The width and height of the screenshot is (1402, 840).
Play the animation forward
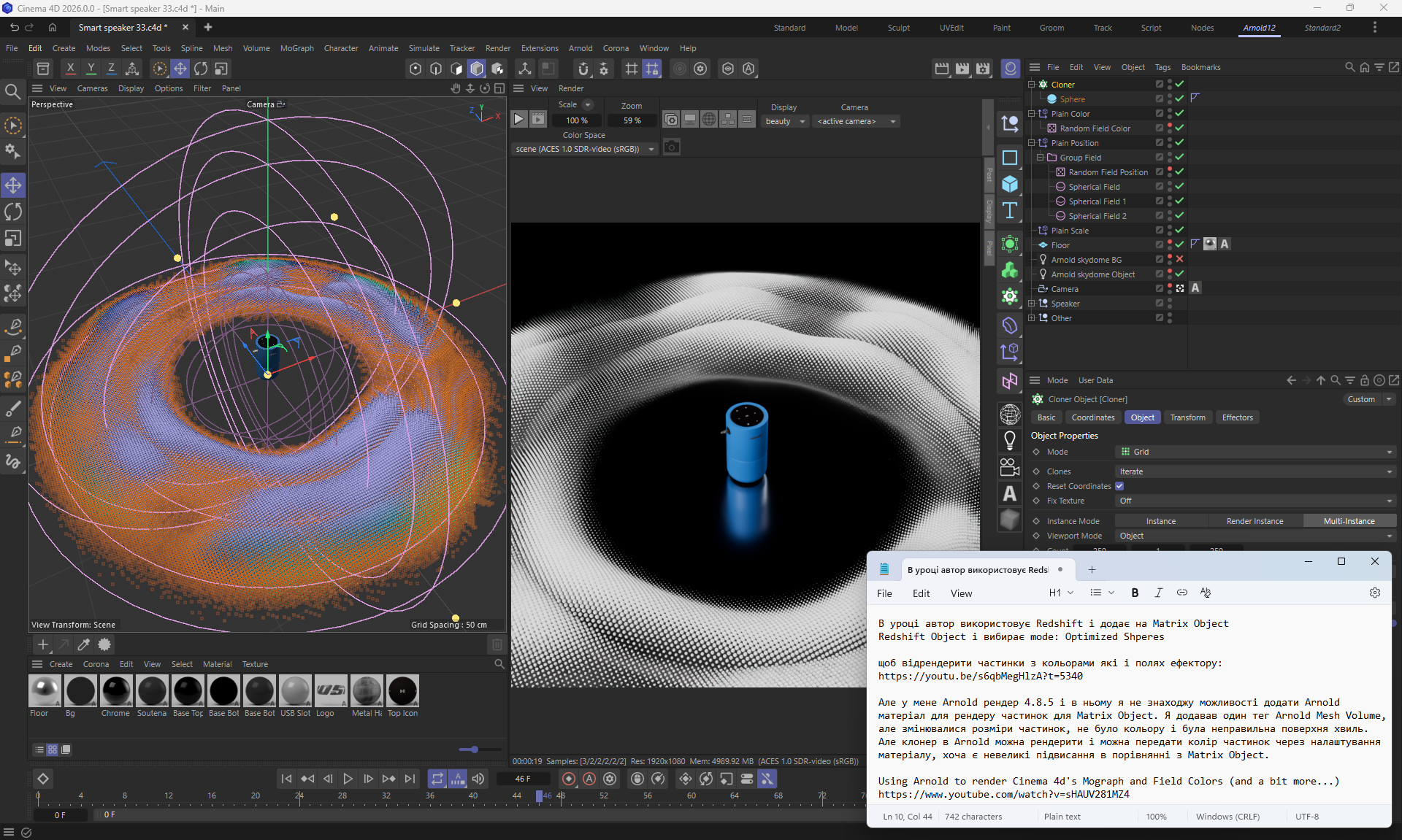pos(348,779)
